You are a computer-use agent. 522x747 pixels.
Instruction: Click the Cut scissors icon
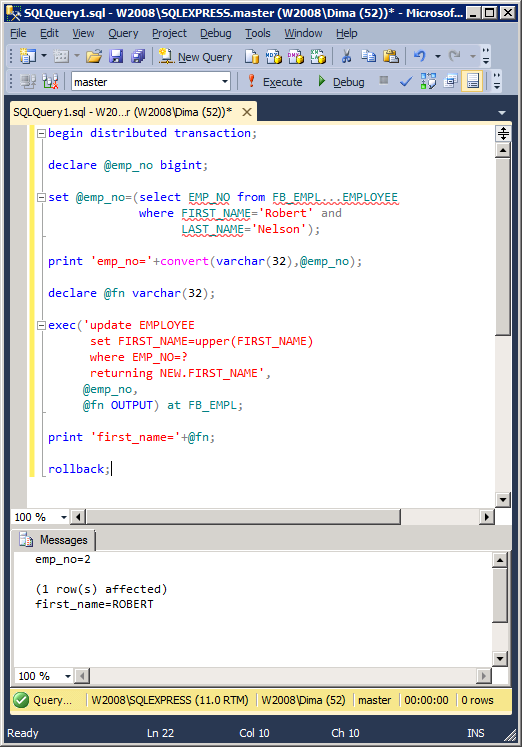346,57
